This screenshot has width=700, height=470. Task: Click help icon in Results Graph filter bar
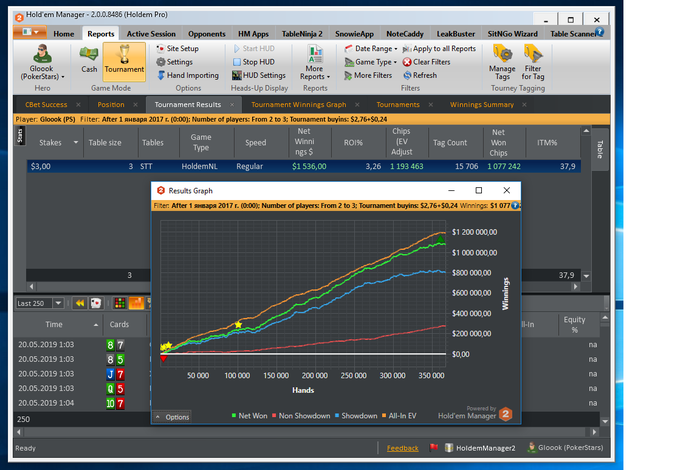515,205
